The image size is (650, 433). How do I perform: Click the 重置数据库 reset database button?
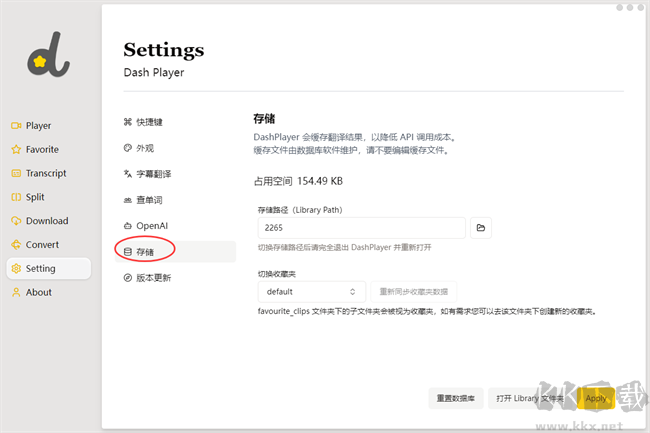[x=456, y=398]
